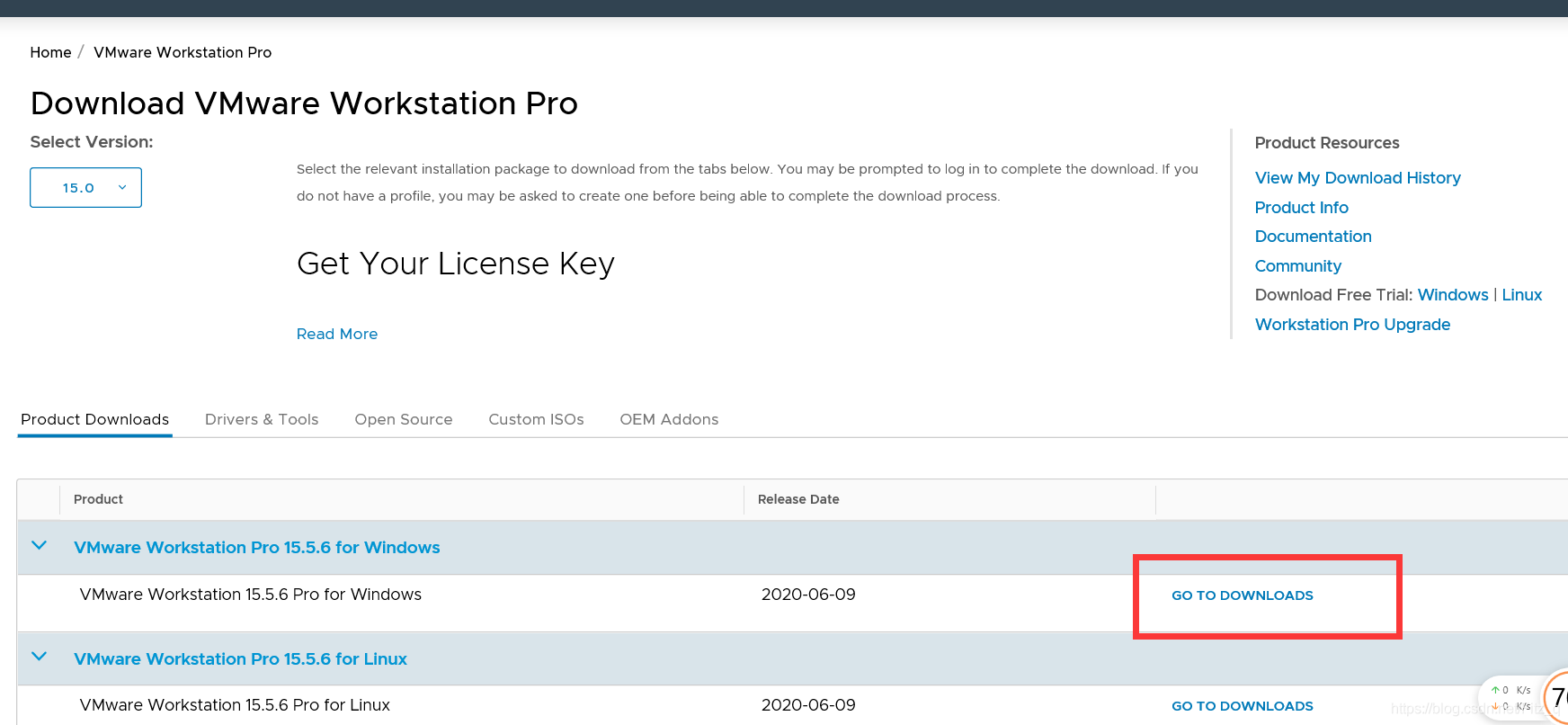Click Download VMware Workstation Pro page title

point(304,103)
